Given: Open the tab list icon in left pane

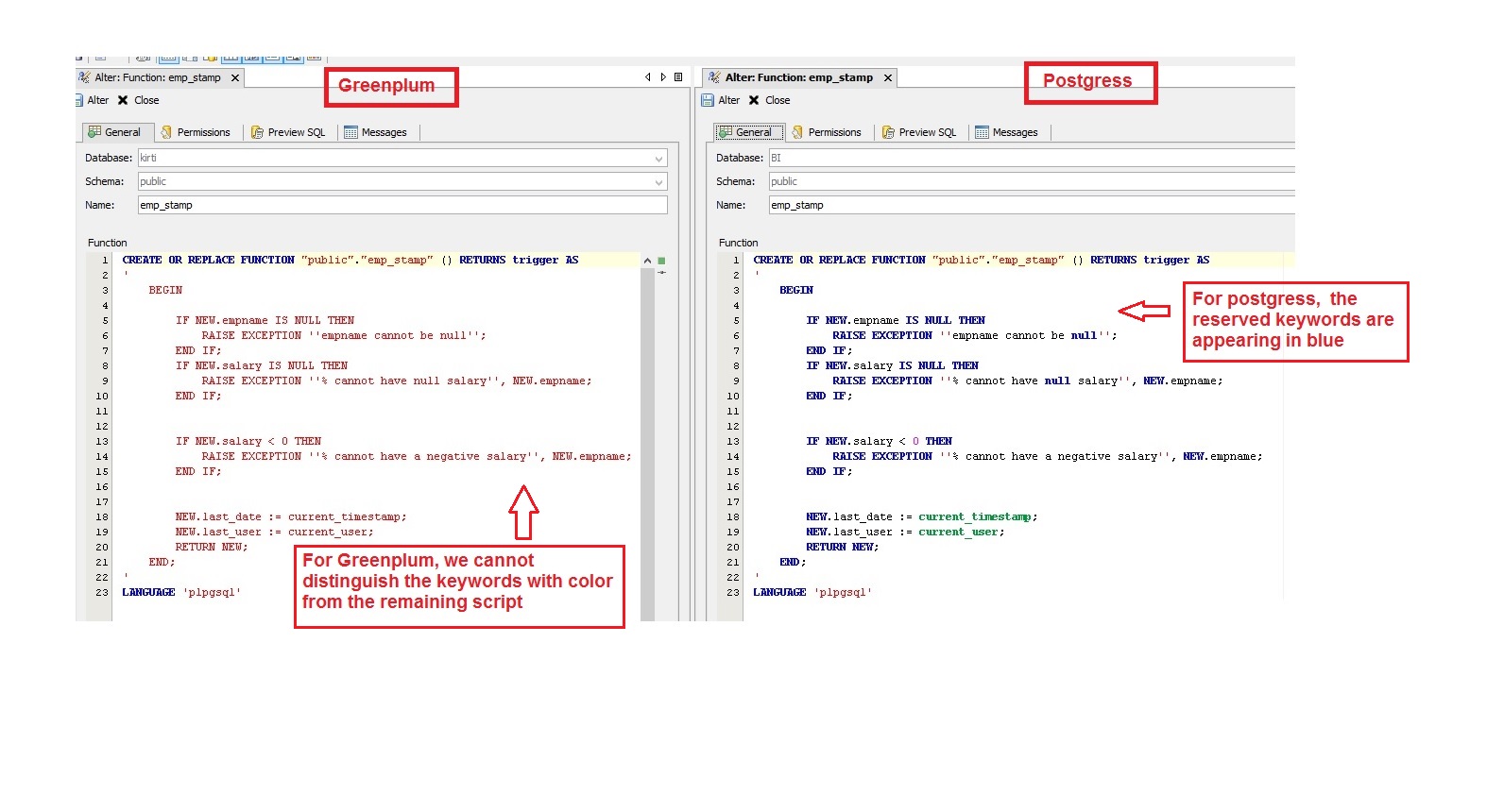Looking at the screenshot, I should [x=678, y=77].
